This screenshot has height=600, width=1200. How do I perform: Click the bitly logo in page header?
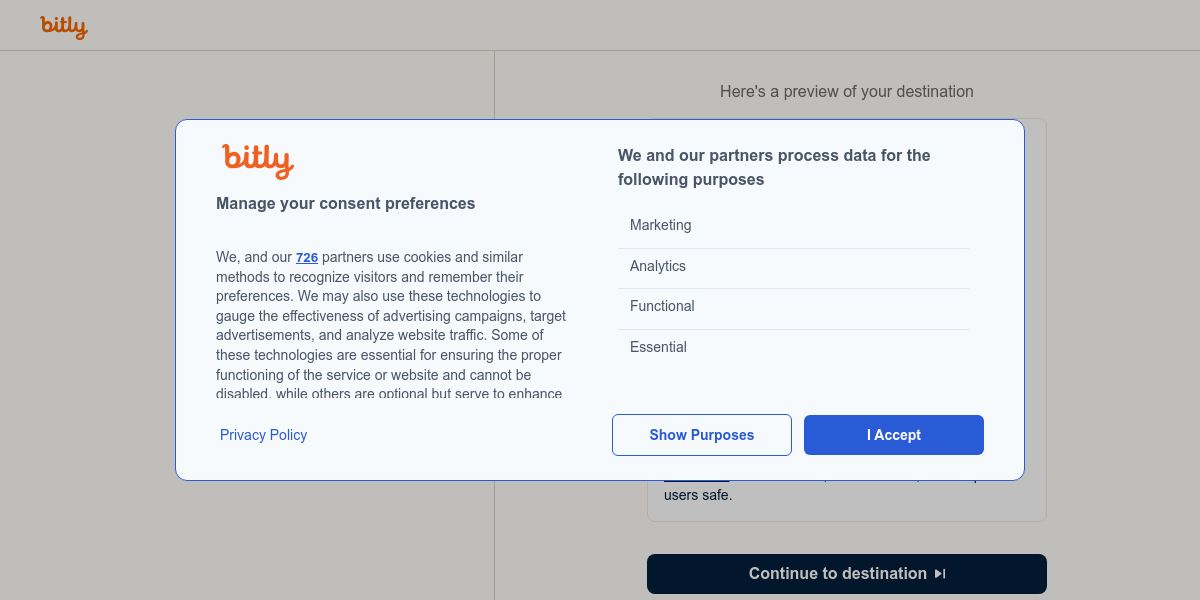(64, 27)
